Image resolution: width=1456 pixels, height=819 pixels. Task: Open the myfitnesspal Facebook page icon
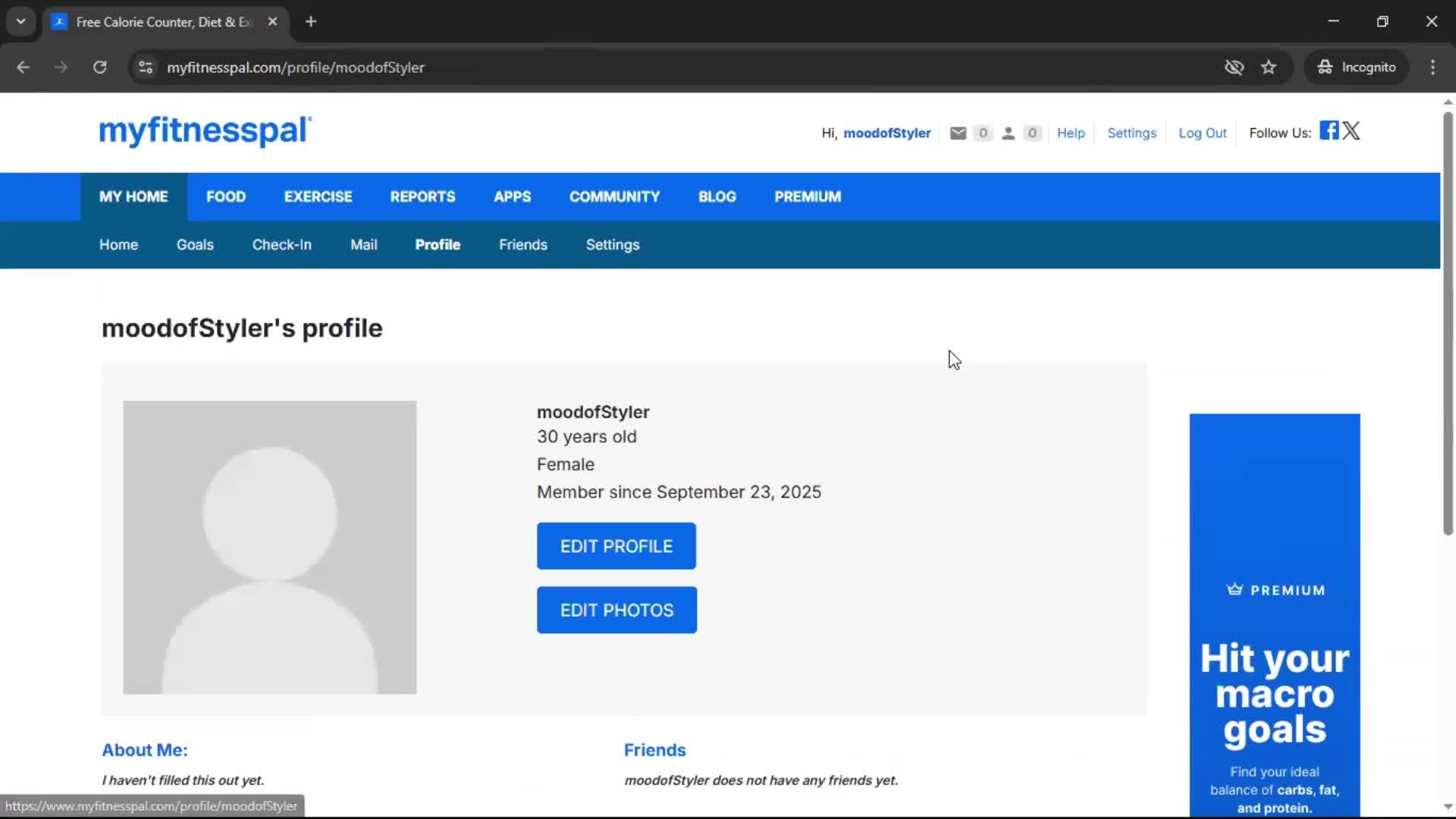click(1329, 130)
